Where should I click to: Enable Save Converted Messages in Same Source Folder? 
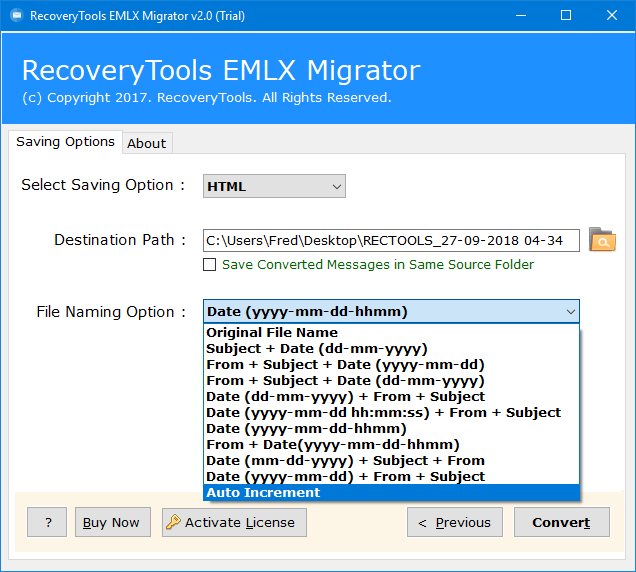click(x=209, y=264)
